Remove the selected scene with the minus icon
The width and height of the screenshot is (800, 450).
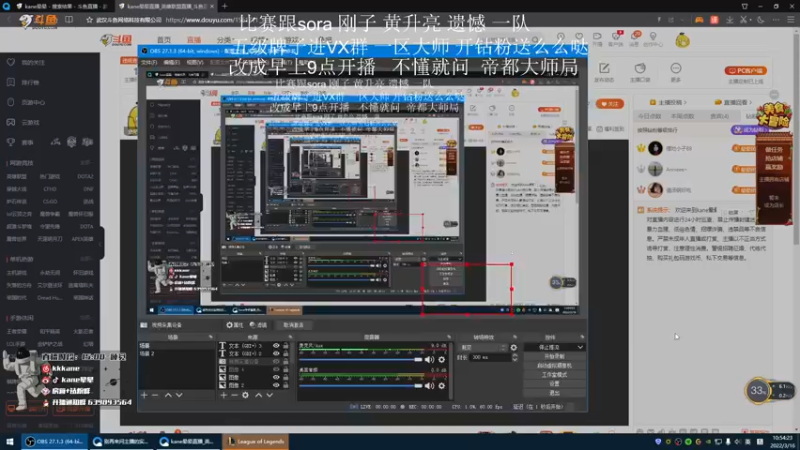[155, 395]
